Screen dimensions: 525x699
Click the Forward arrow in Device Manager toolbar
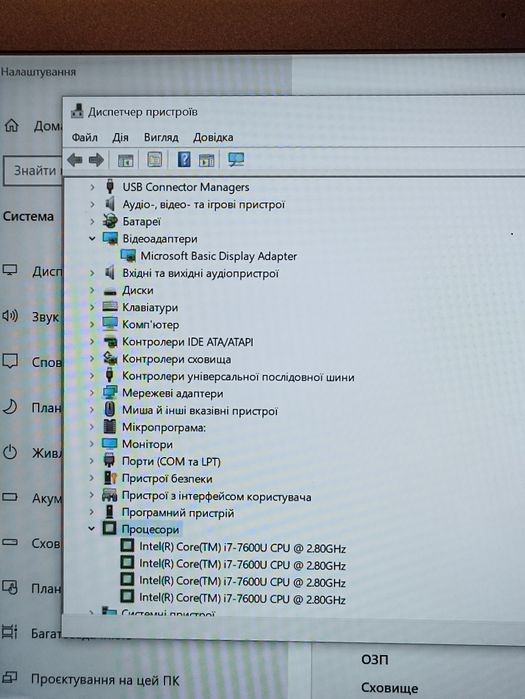point(96,160)
